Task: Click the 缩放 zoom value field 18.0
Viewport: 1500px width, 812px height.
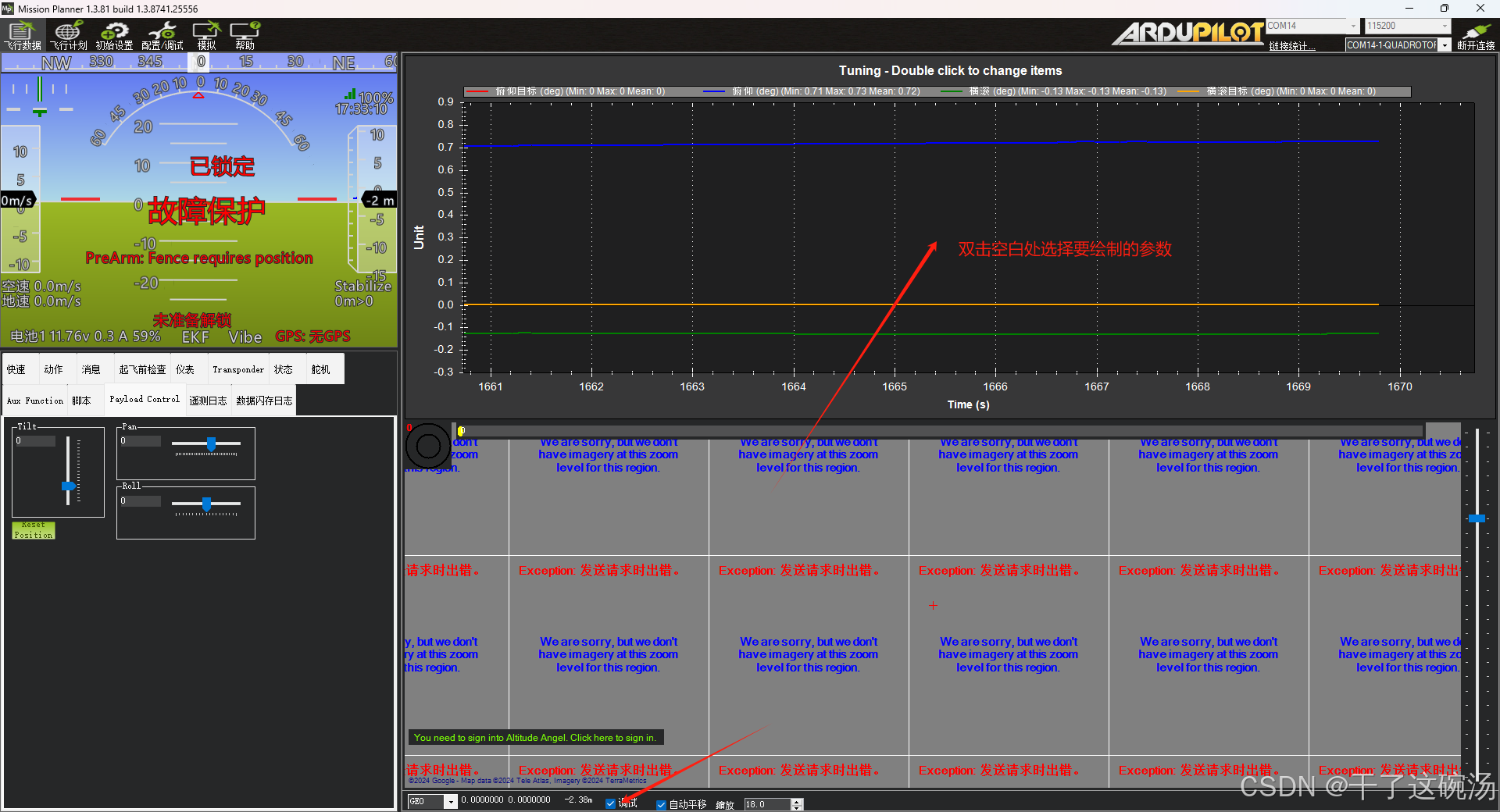Action: [767, 804]
